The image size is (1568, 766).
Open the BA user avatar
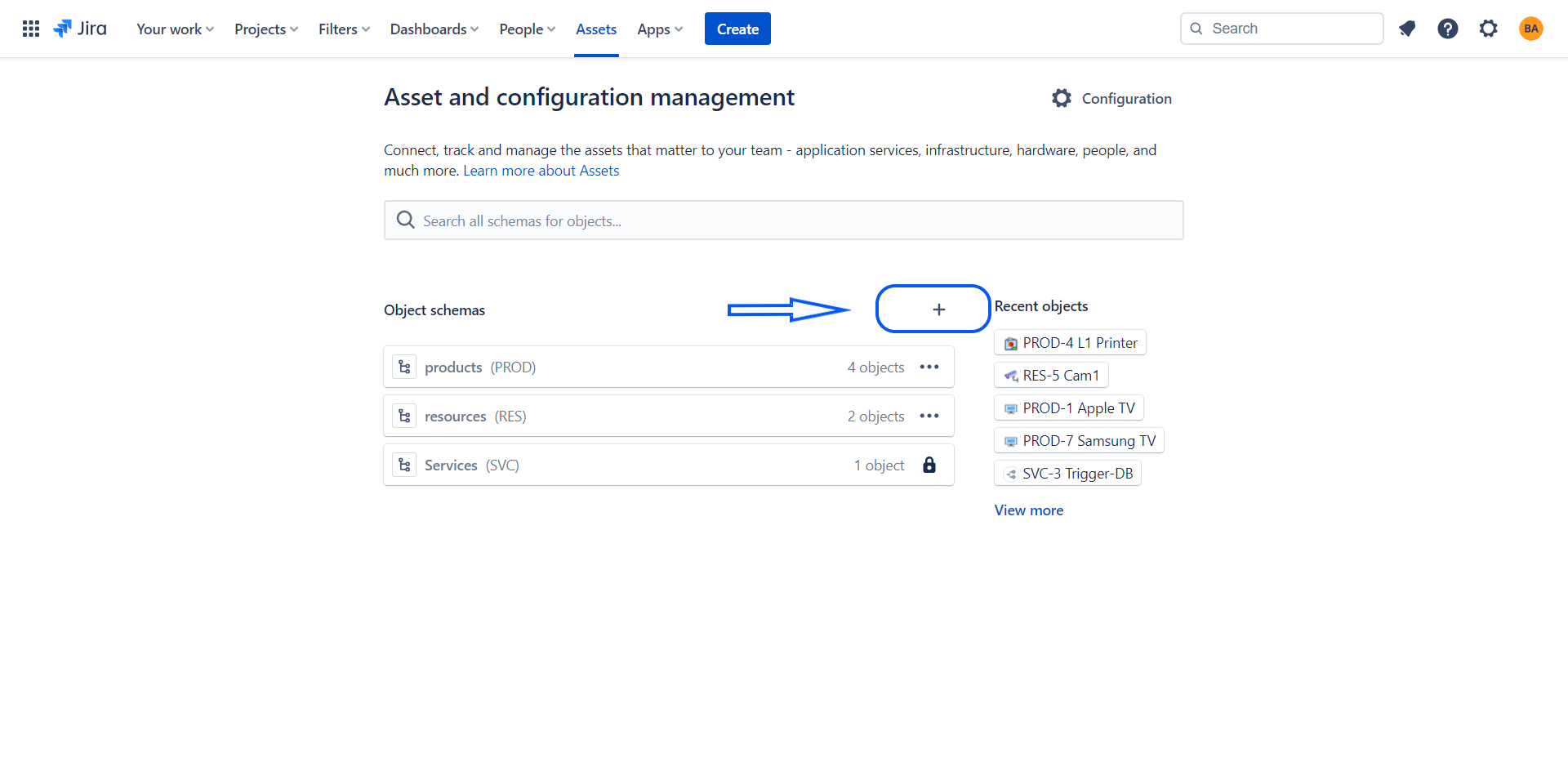[x=1531, y=29]
